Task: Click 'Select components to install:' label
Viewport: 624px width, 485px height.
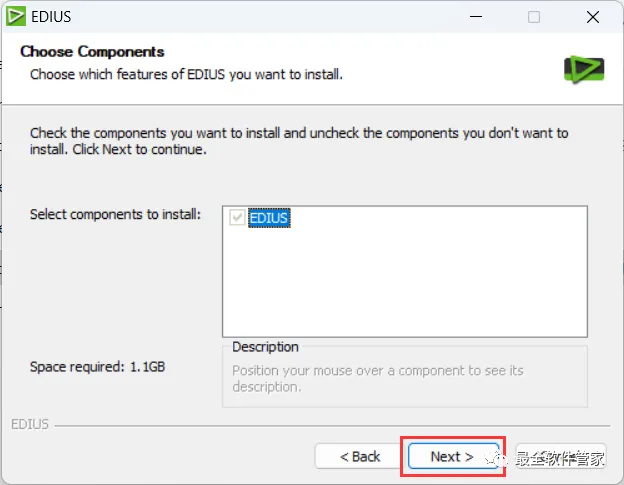Action: tap(115, 214)
